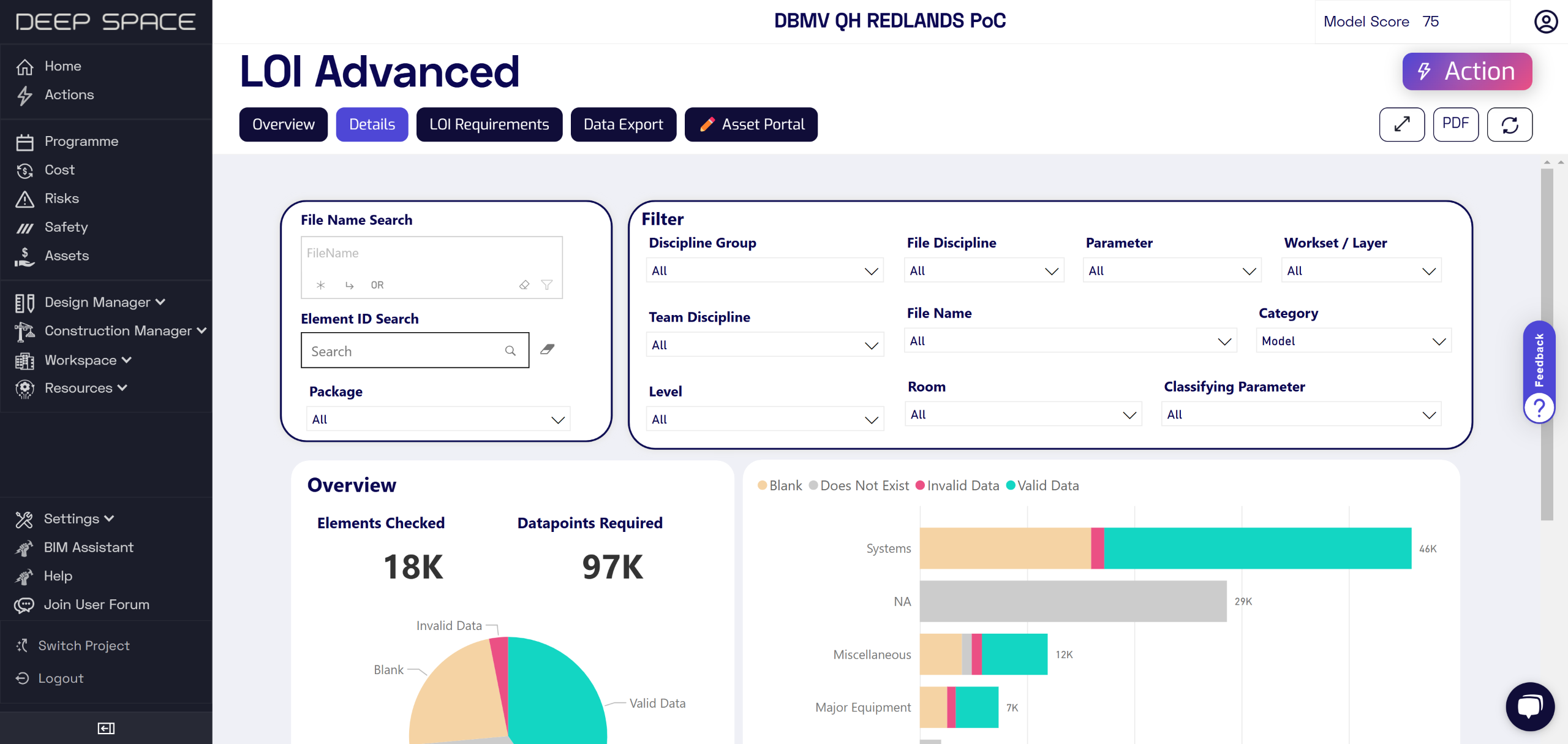This screenshot has height=744, width=1568.
Task: Click the purple Action button
Action: (1467, 72)
